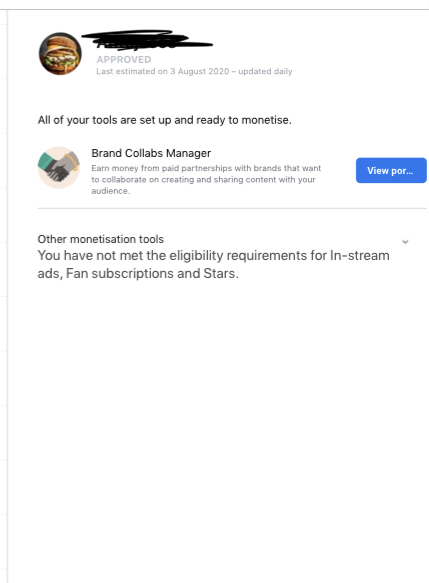429x583 pixels.
Task: Click the 'updated daily' note
Action: pos(265,71)
